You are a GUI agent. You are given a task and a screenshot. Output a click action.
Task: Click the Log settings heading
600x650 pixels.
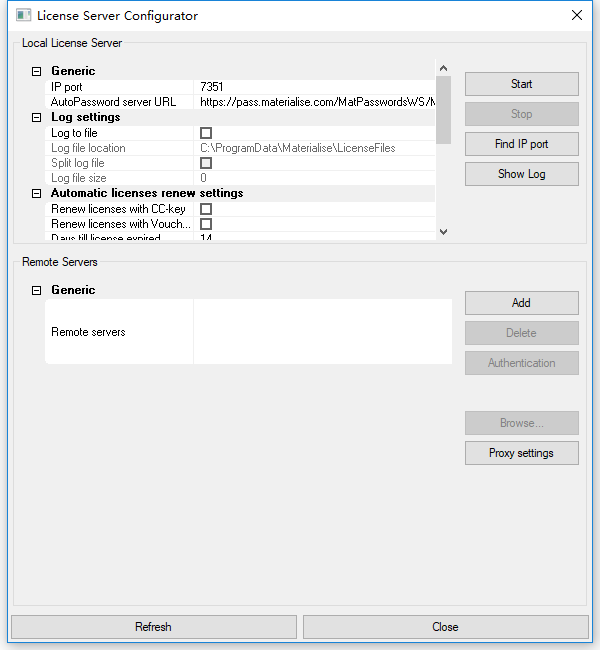[x=86, y=117]
